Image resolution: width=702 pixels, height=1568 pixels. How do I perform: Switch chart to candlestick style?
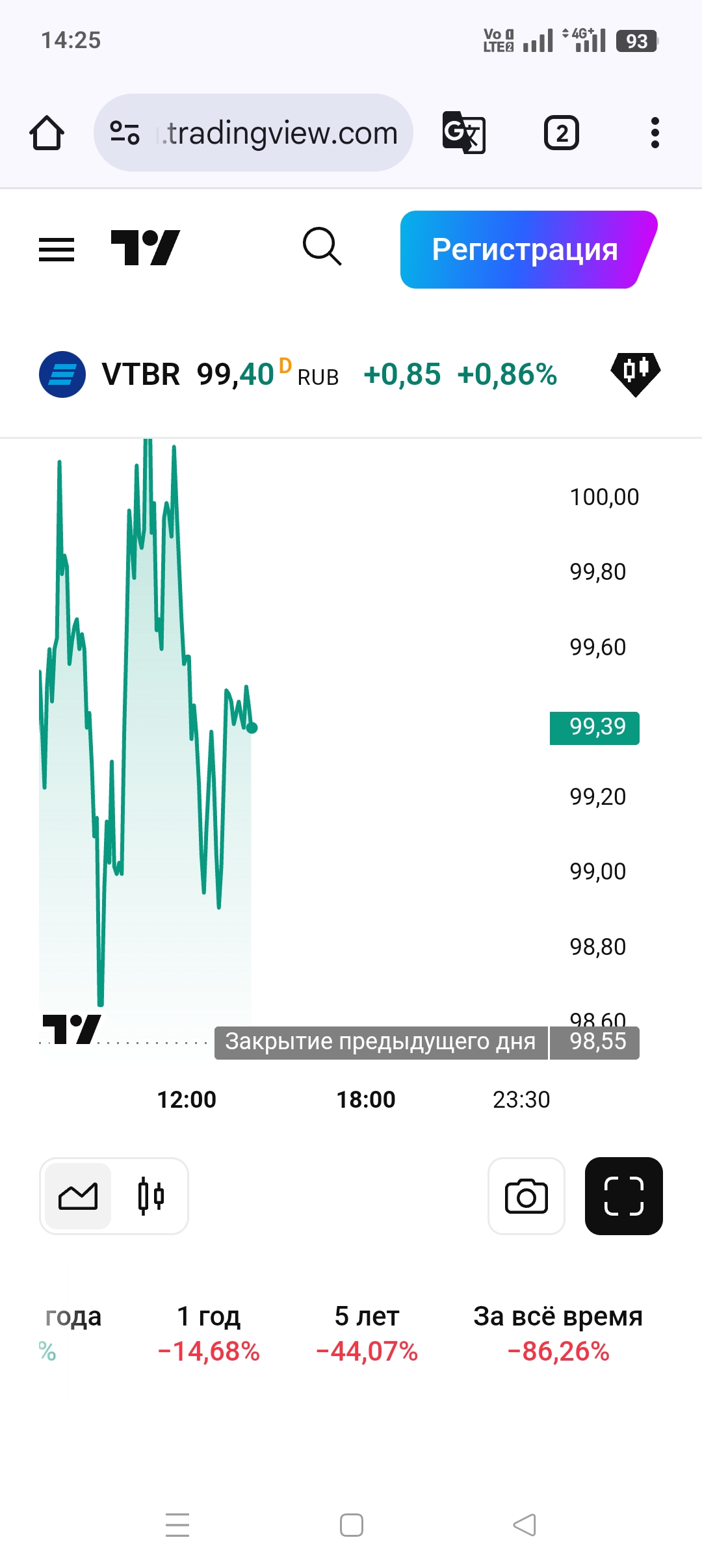pos(151,1196)
